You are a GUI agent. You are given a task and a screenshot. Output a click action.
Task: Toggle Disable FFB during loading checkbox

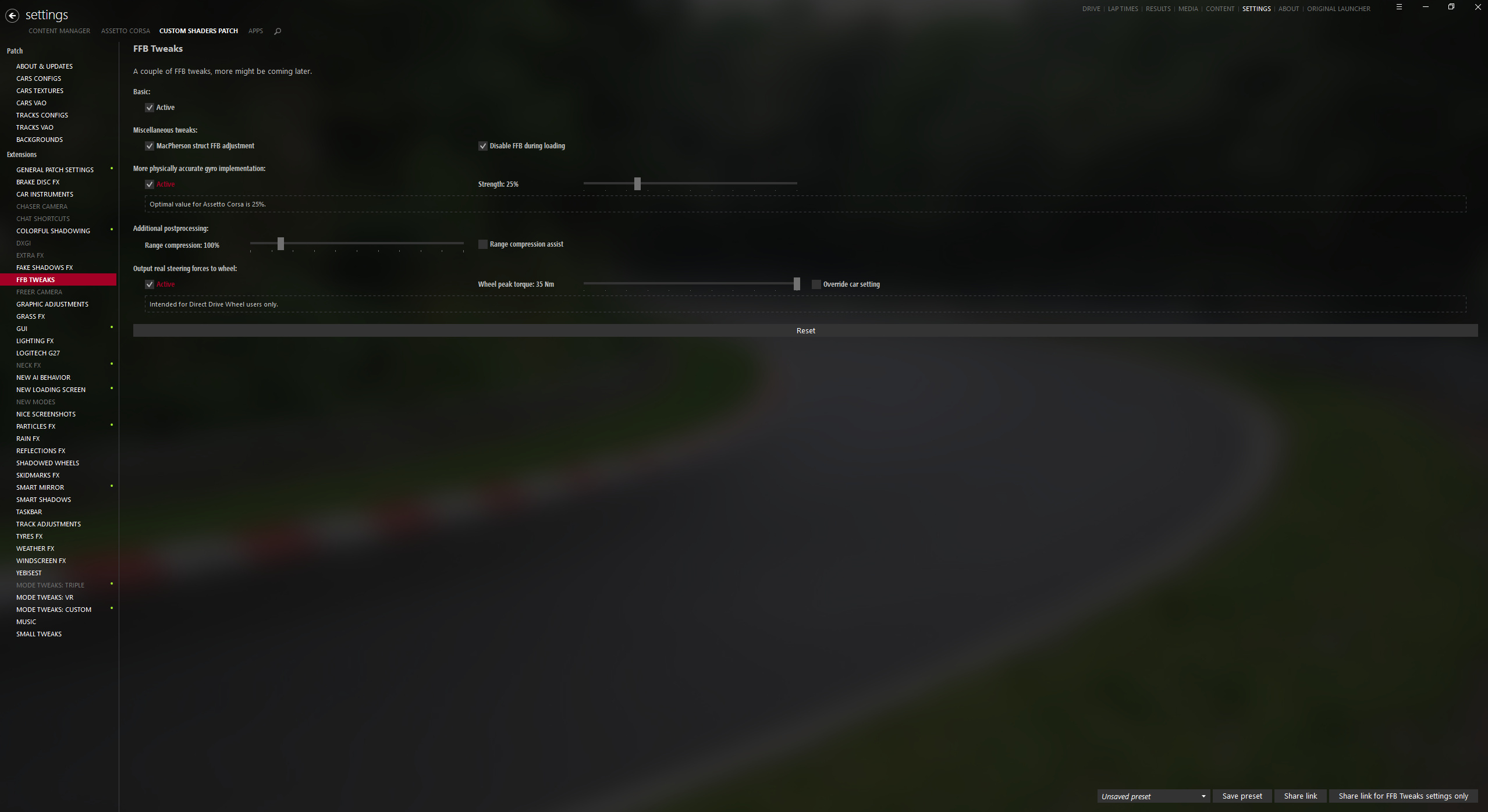click(483, 146)
